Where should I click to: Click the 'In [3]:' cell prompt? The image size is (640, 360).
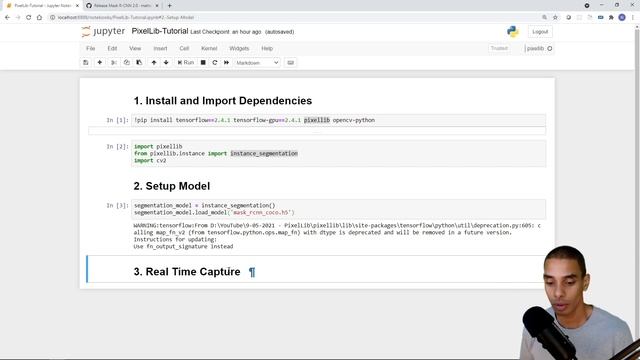click(118, 205)
